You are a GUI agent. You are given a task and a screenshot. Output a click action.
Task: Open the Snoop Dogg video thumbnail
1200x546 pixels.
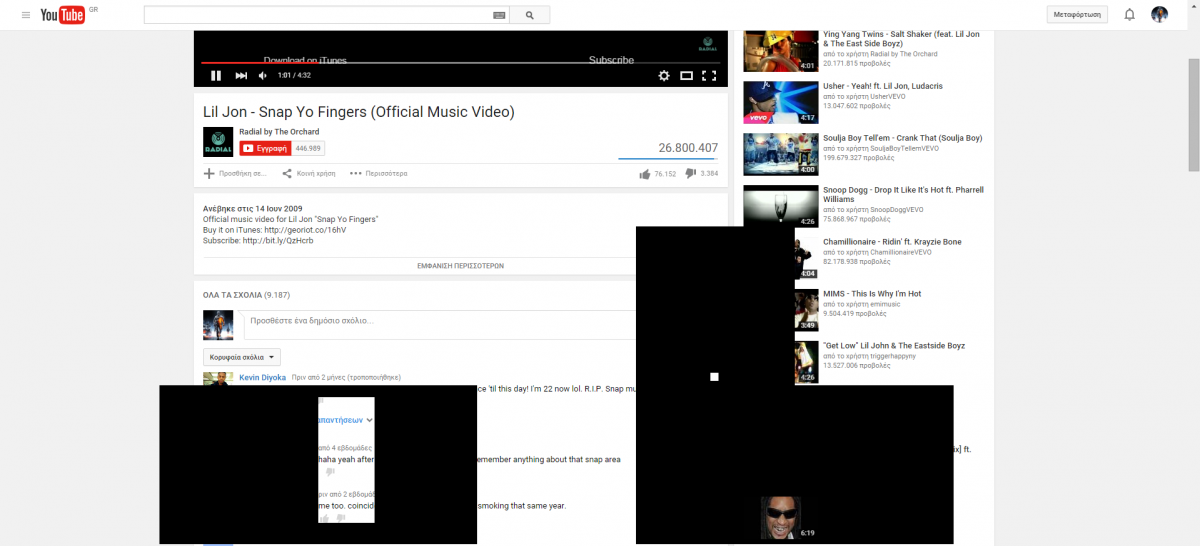[780, 206]
